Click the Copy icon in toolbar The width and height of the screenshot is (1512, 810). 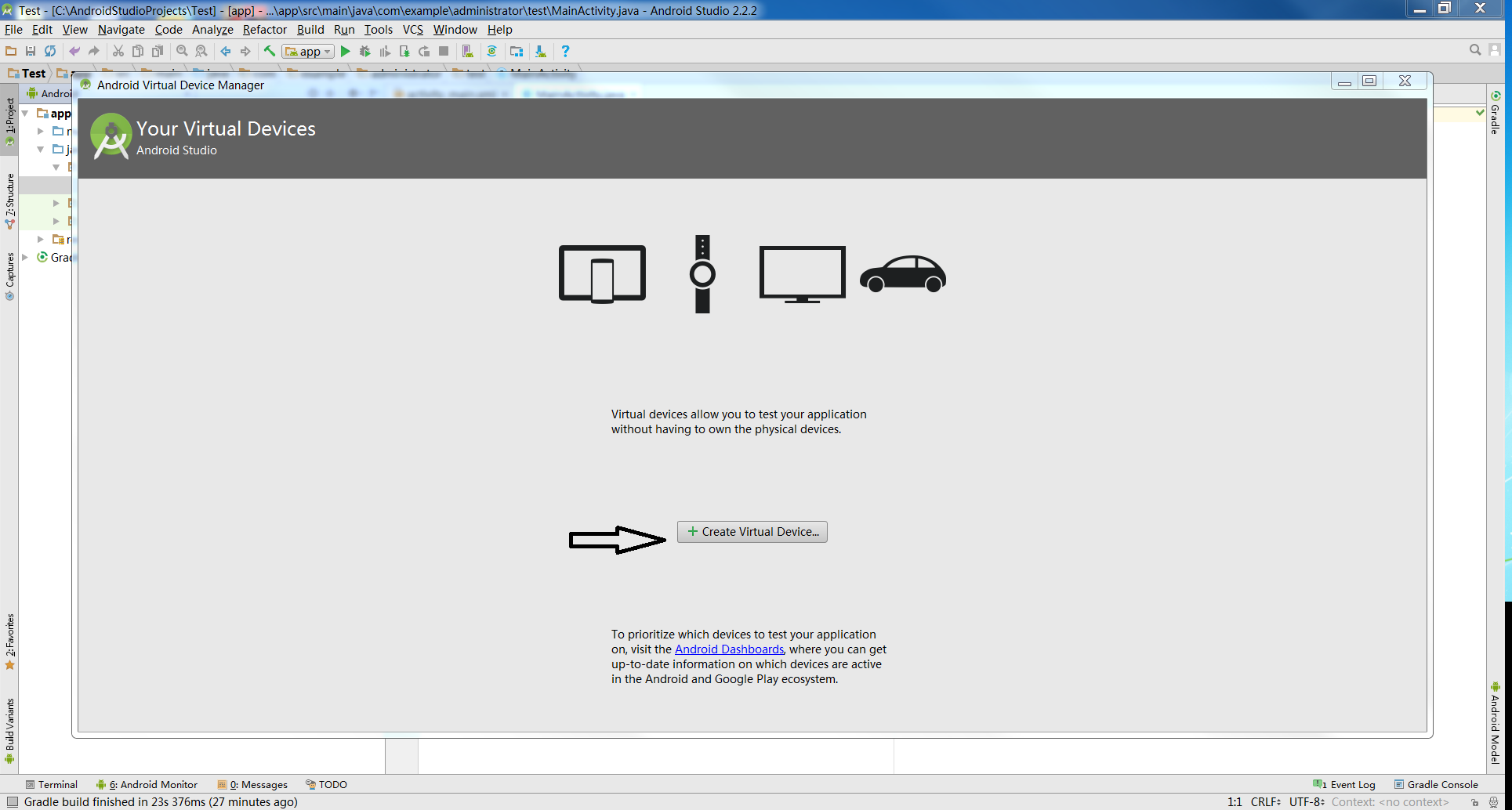[138, 51]
